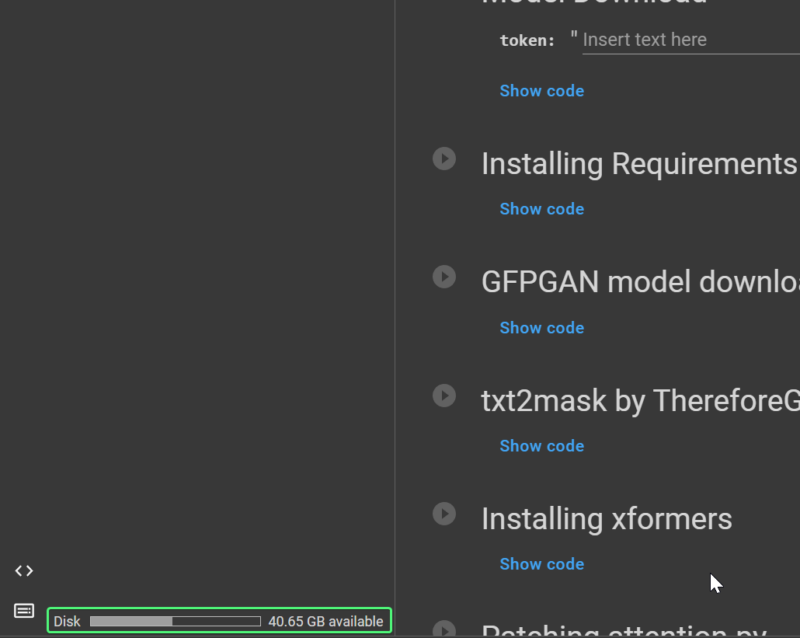Show code for the Model Download cell
Image resolution: width=800 pixels, height=638 pixels.
(x=541, y=90)
